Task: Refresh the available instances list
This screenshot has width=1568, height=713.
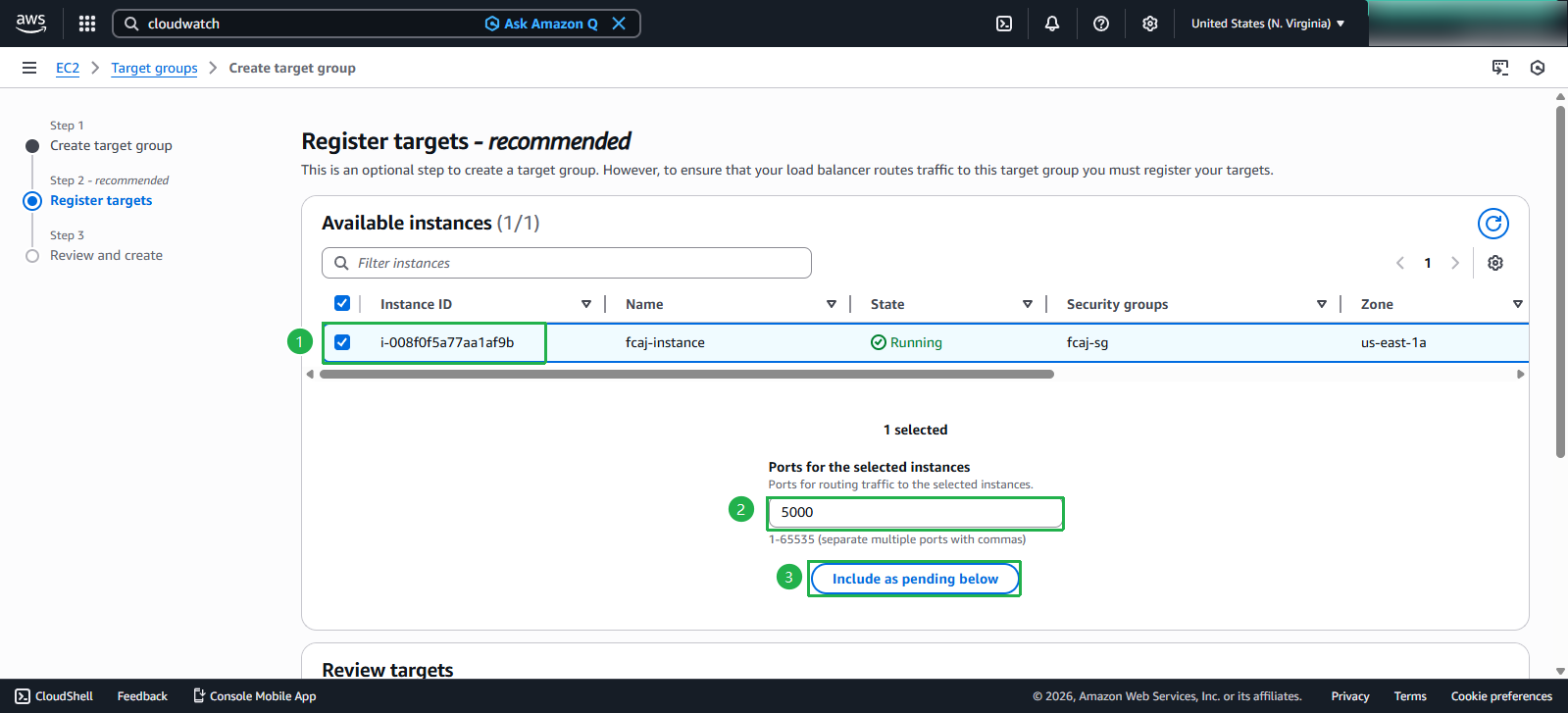Action: (1492, 224)
